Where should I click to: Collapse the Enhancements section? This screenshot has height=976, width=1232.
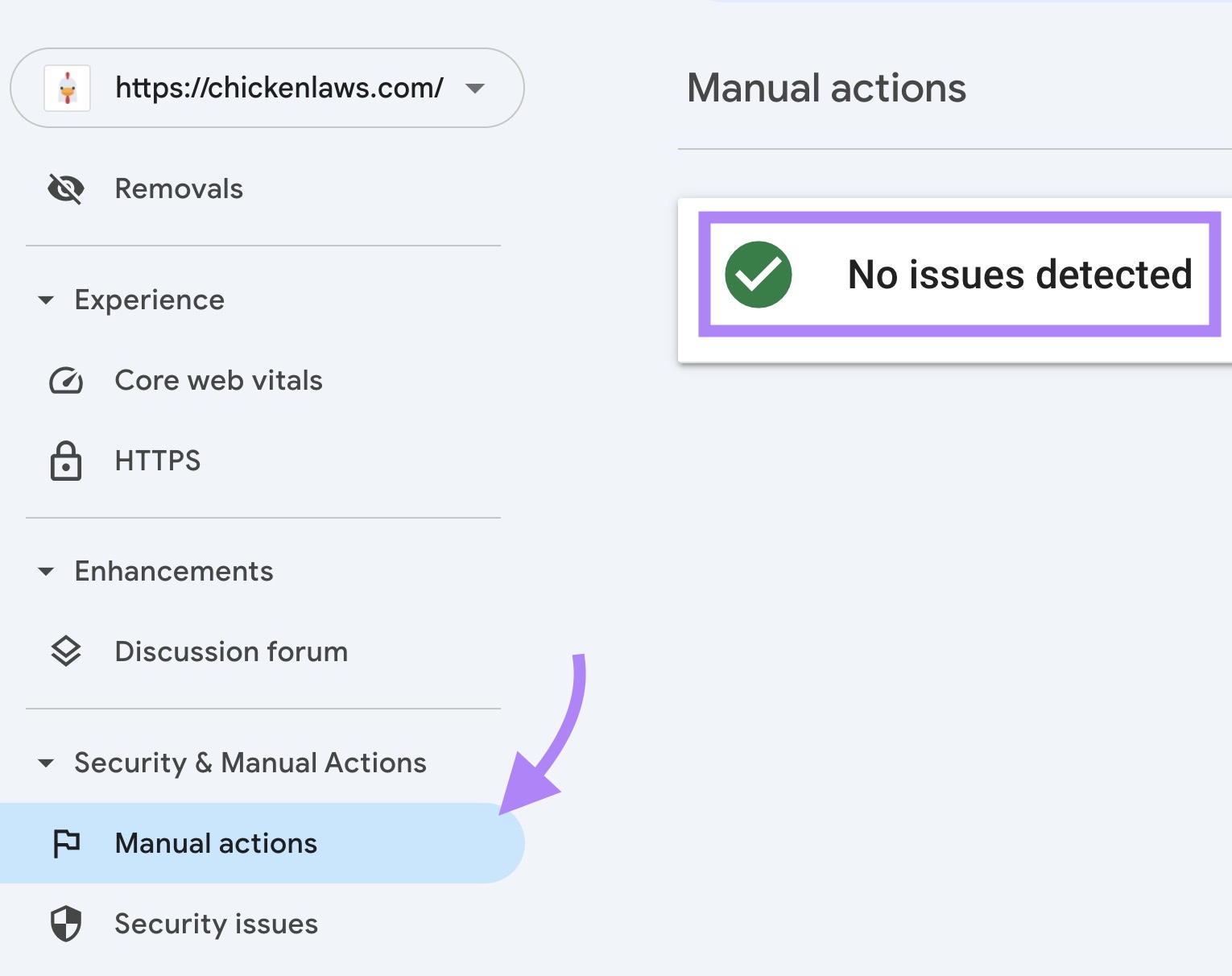tap(46, 571)
